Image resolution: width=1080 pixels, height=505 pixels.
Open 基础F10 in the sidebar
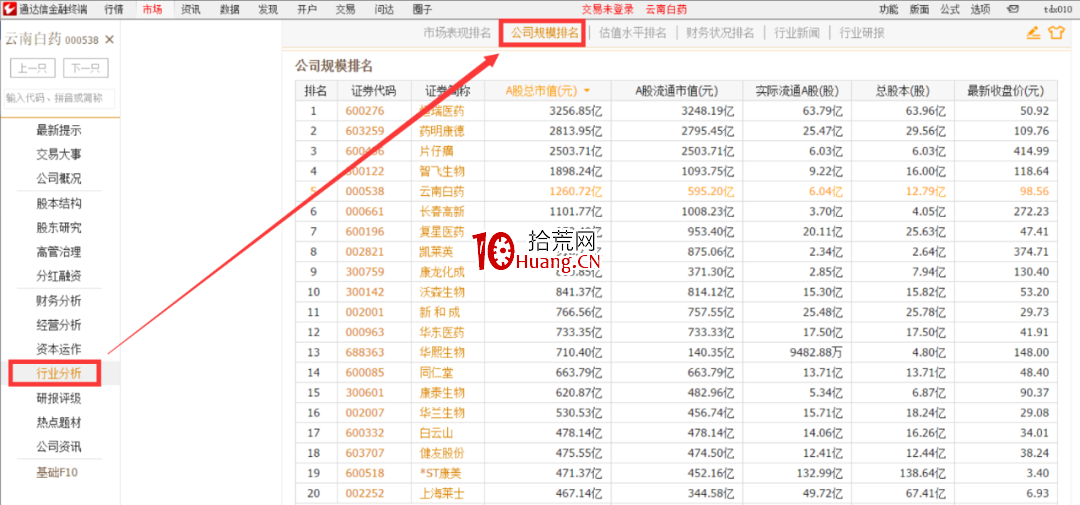[x=59, y=473]
